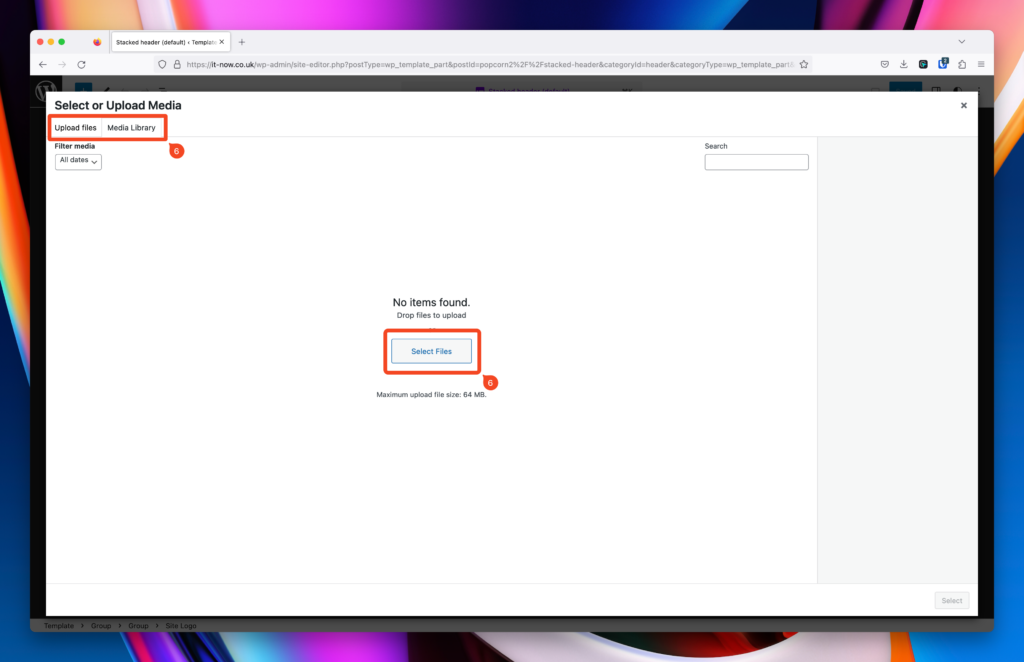
Task: Open the Firefox downloads panel
Action: (x=904, y=65)
